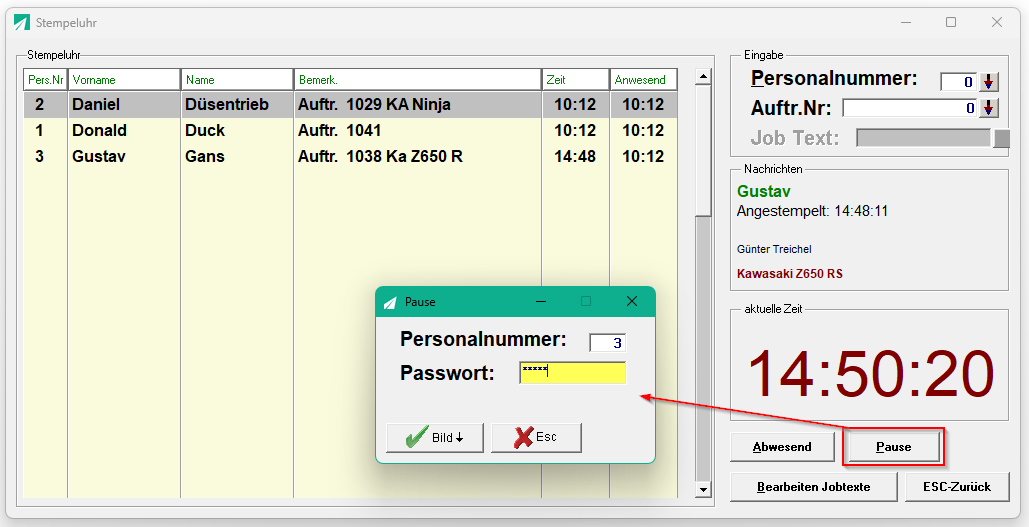The width and height of the screenshot is (1029, 527).
Task: Click the Zeit column header
Action: pos(576,79)
